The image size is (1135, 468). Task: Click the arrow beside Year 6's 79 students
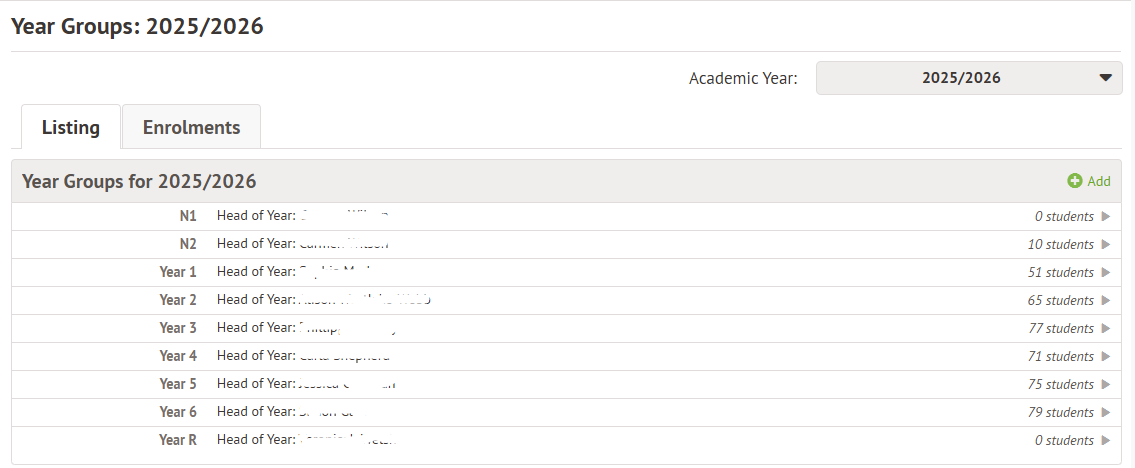click(x=1105, y=412)
